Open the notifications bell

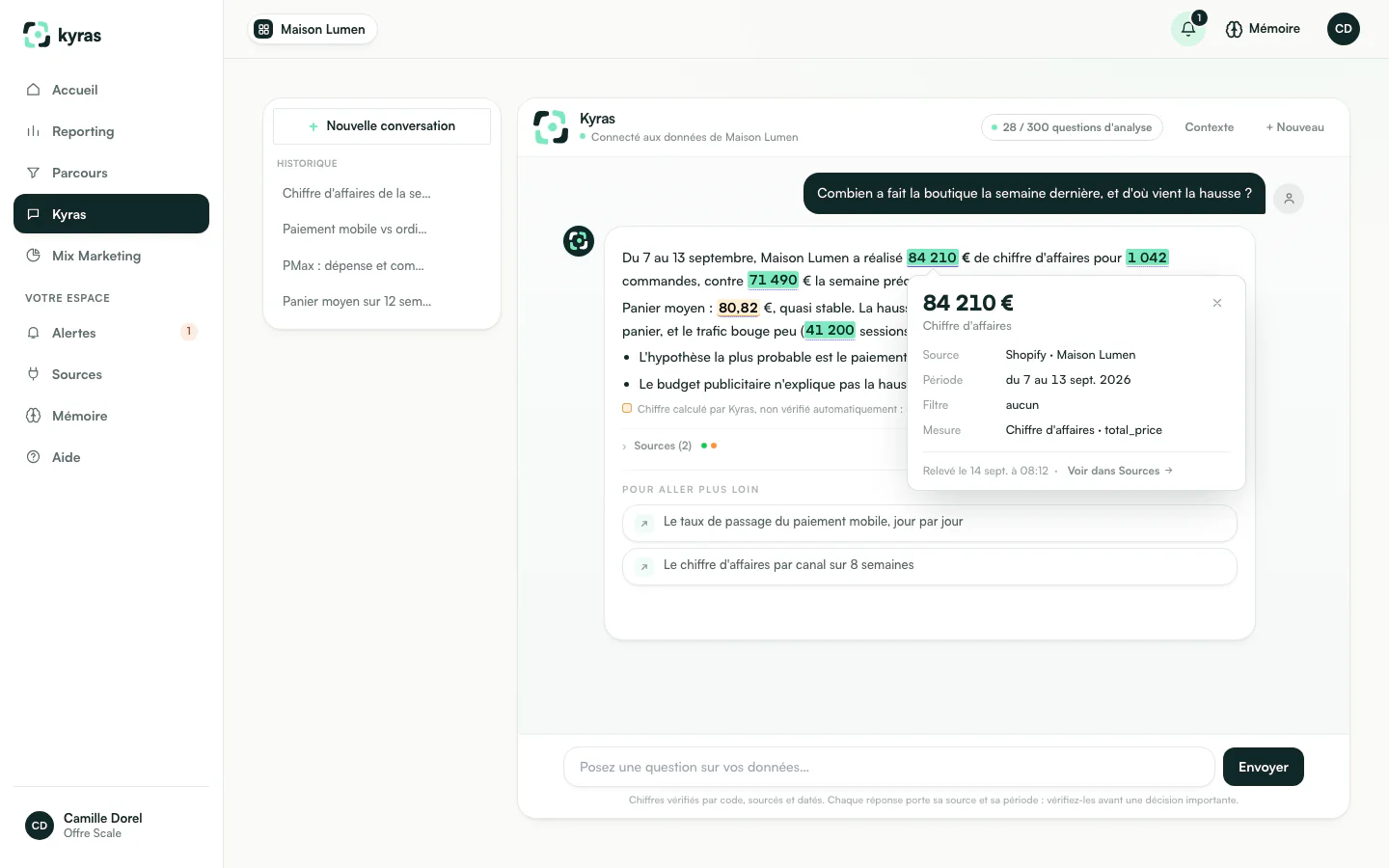click(1188, 29)
